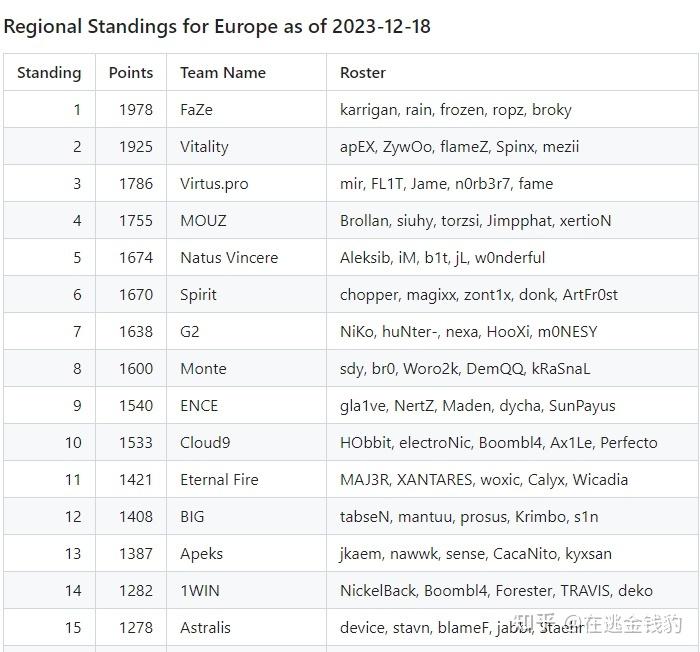Select the Spirit points value 1670

pos(136,295)
